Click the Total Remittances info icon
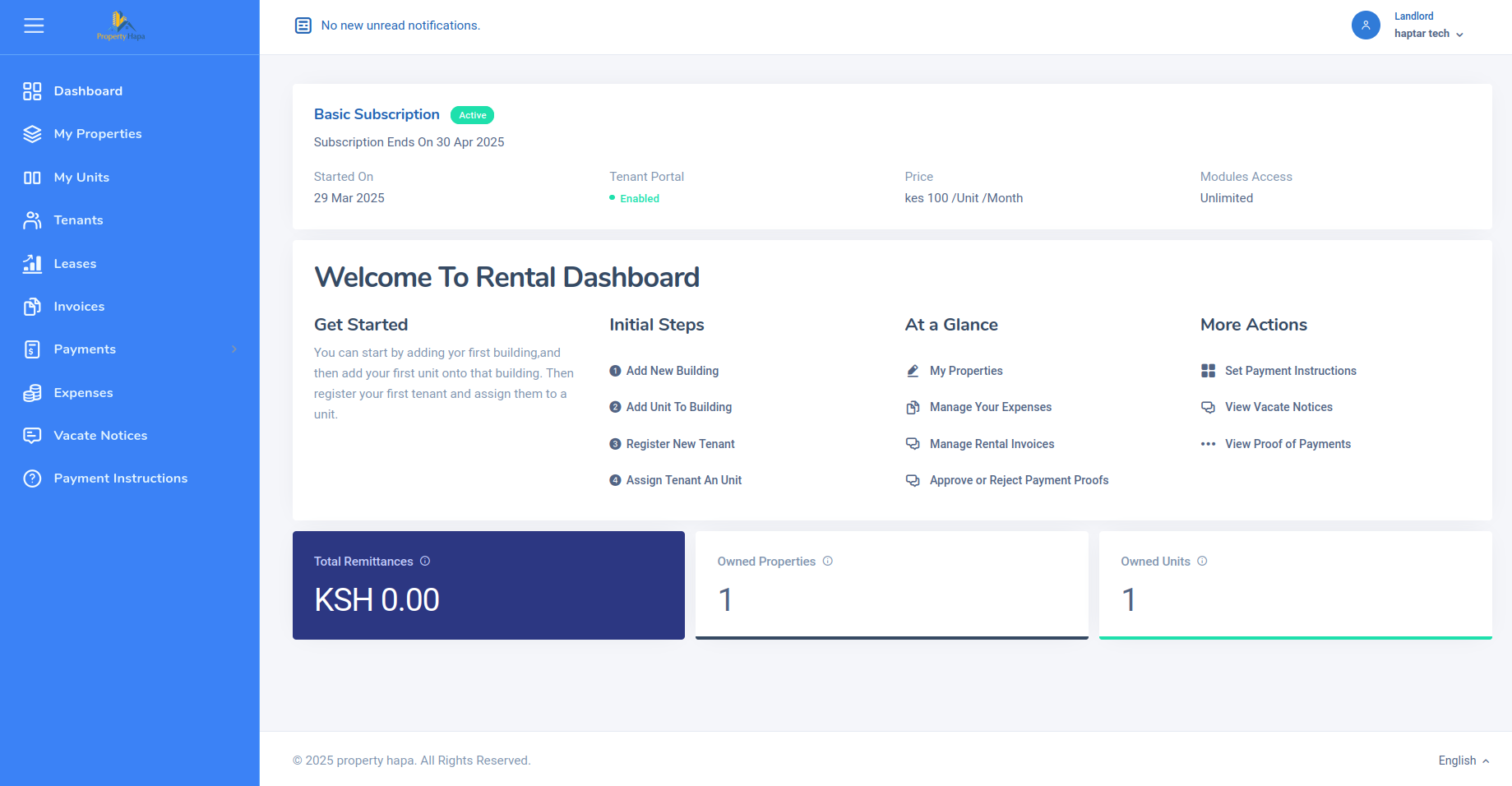The height and width of the screenshot is (786, 1512). [425, 561]
